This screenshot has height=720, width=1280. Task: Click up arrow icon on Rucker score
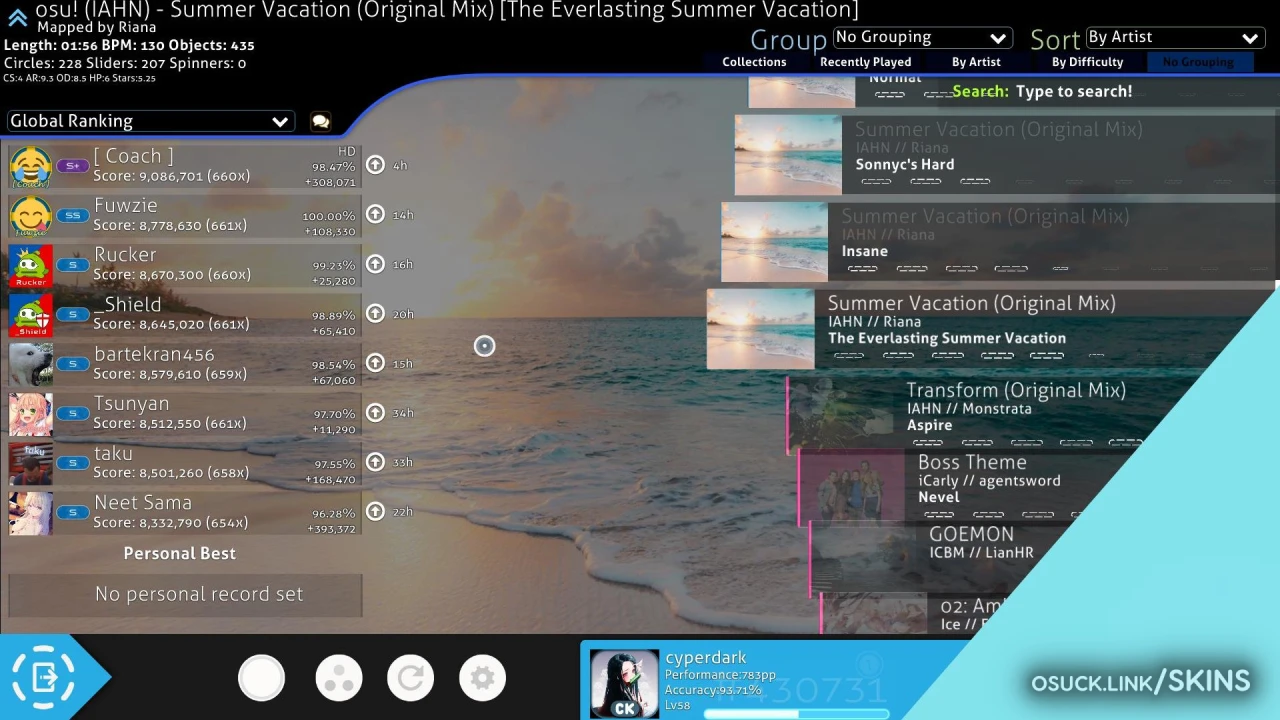[375, 264]
